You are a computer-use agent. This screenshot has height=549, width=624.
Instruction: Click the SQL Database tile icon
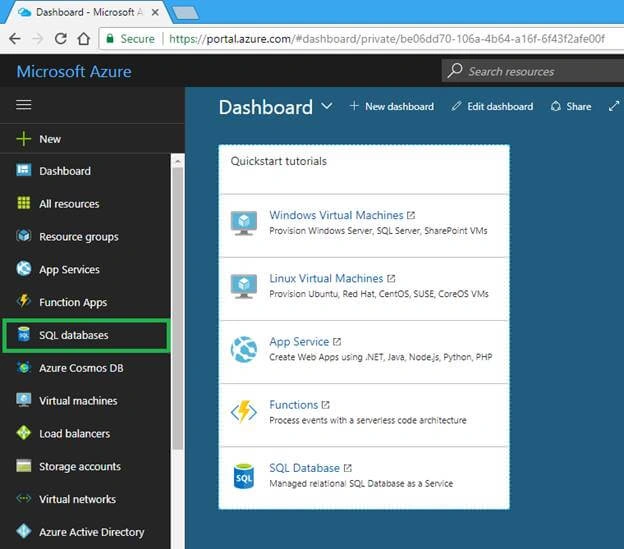click(244, 476)
